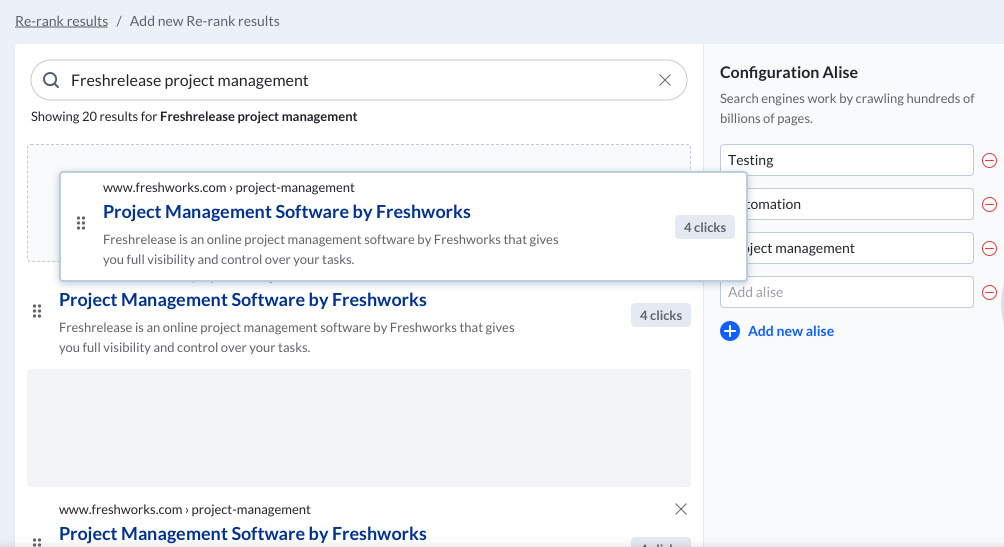Click the drag handle of second result
1004x547 pixels.
point(37,311)
